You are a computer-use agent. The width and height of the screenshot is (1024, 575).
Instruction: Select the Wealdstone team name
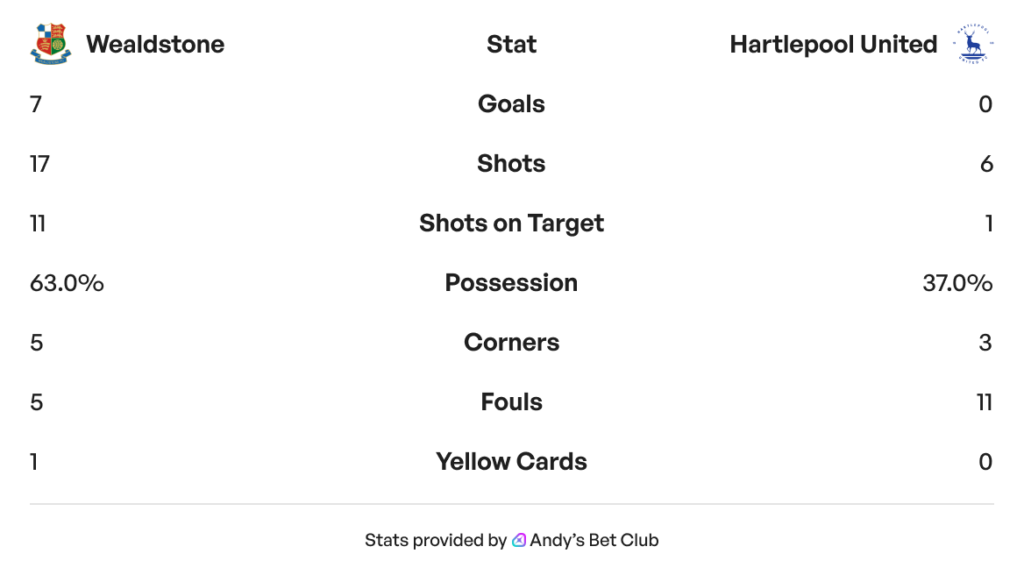click(155, 44)
